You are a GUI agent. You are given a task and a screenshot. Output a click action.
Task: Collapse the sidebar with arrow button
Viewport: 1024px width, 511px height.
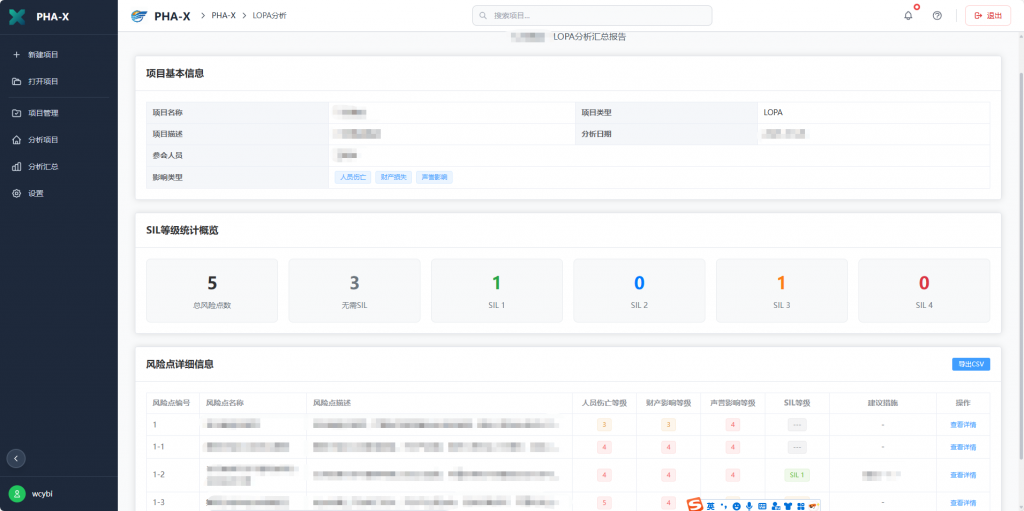(16, 458)
